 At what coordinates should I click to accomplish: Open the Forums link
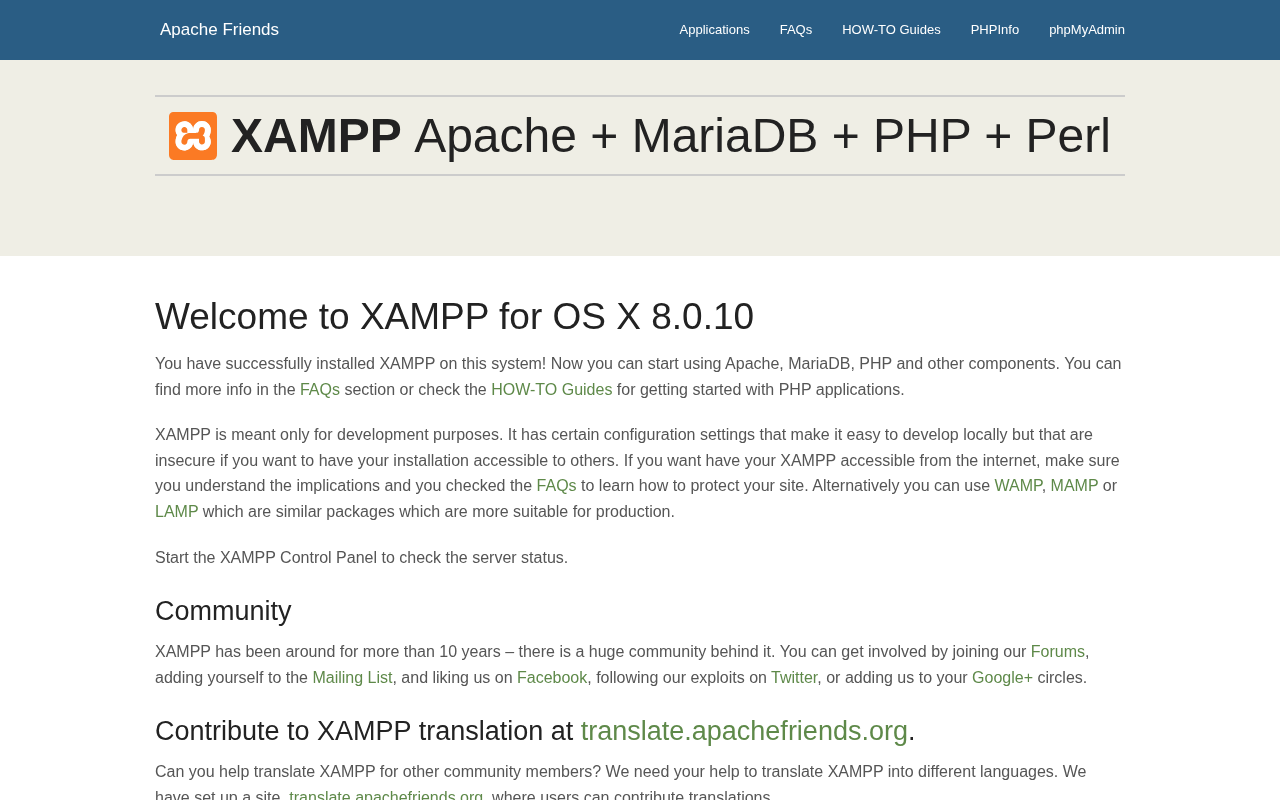pos(1058,652)
